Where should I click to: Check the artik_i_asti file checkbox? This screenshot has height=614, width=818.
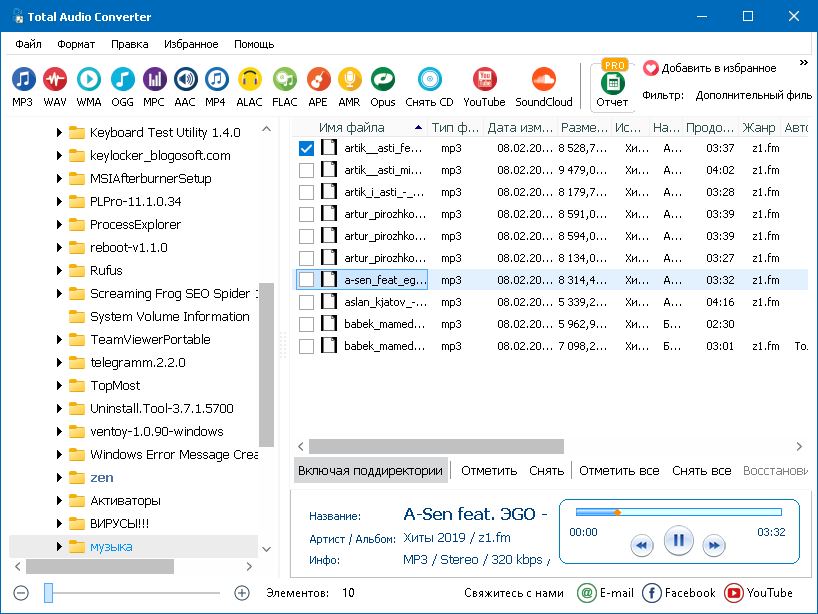tap(306, 192)
